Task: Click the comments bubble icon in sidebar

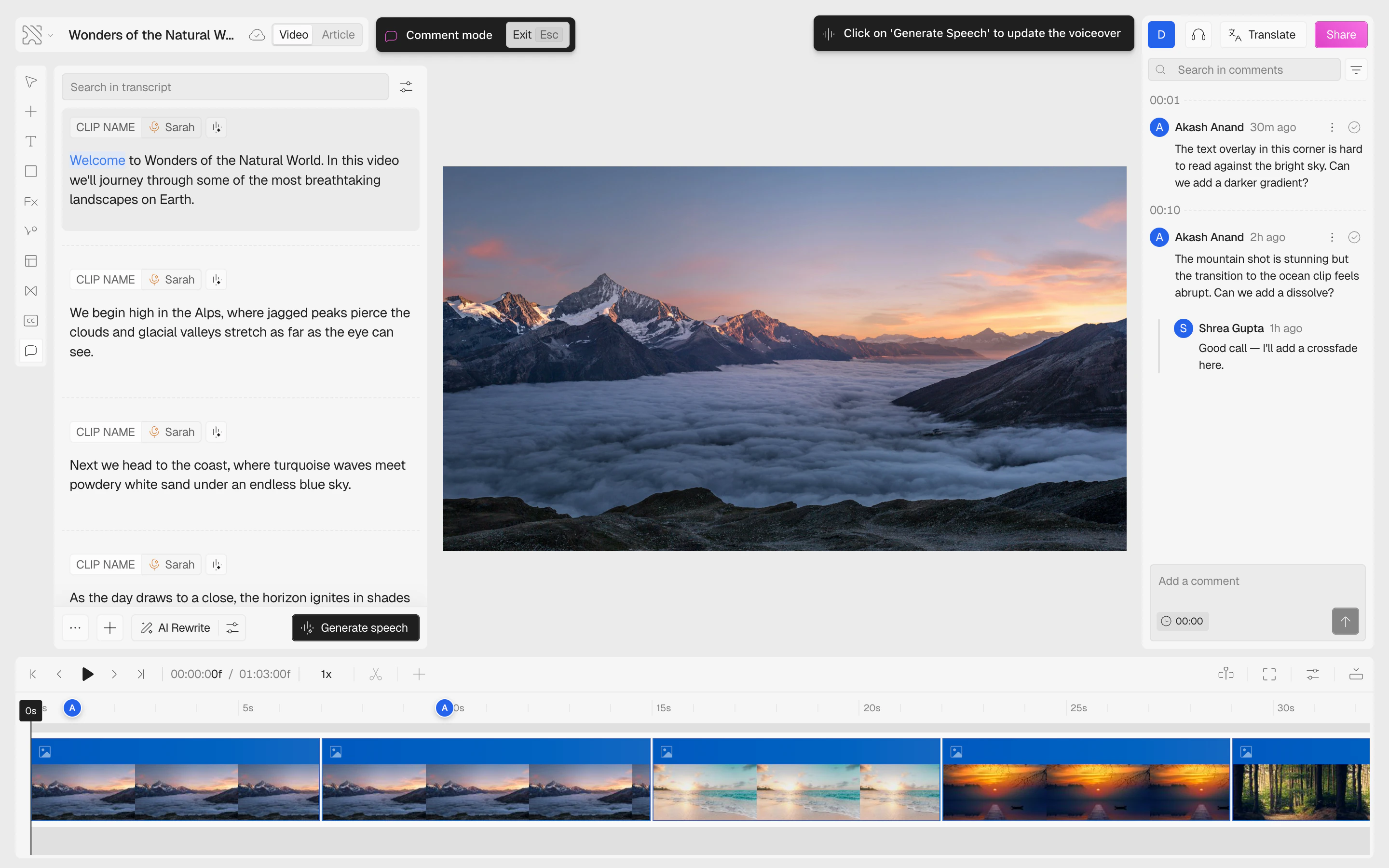Action: (31, 351)
